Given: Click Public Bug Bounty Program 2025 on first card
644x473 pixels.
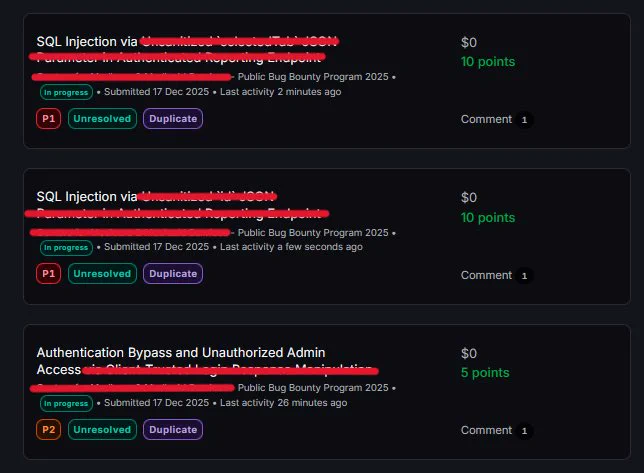Looking at the screenshot, I should (x=313, y=77).
